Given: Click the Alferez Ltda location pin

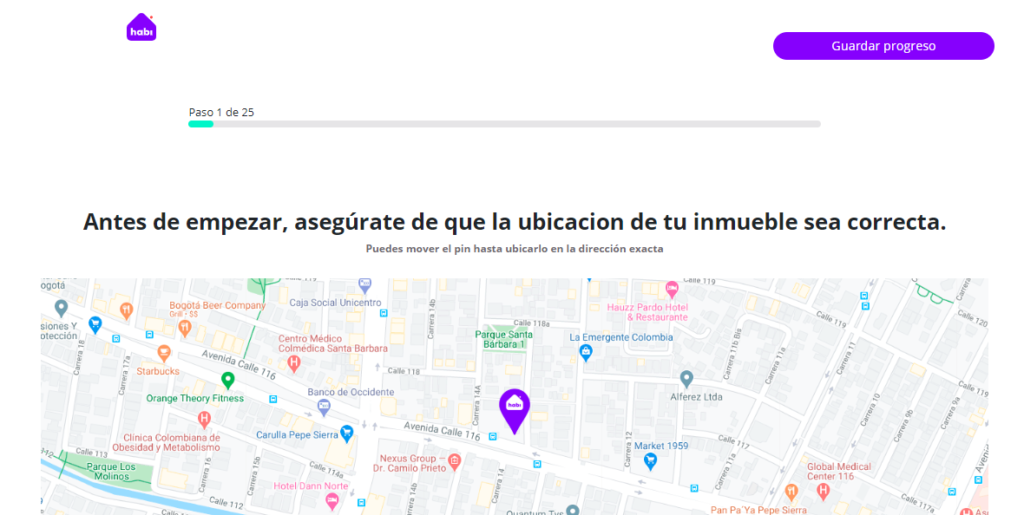Looking at the screenshot, I should coord(686,379).
